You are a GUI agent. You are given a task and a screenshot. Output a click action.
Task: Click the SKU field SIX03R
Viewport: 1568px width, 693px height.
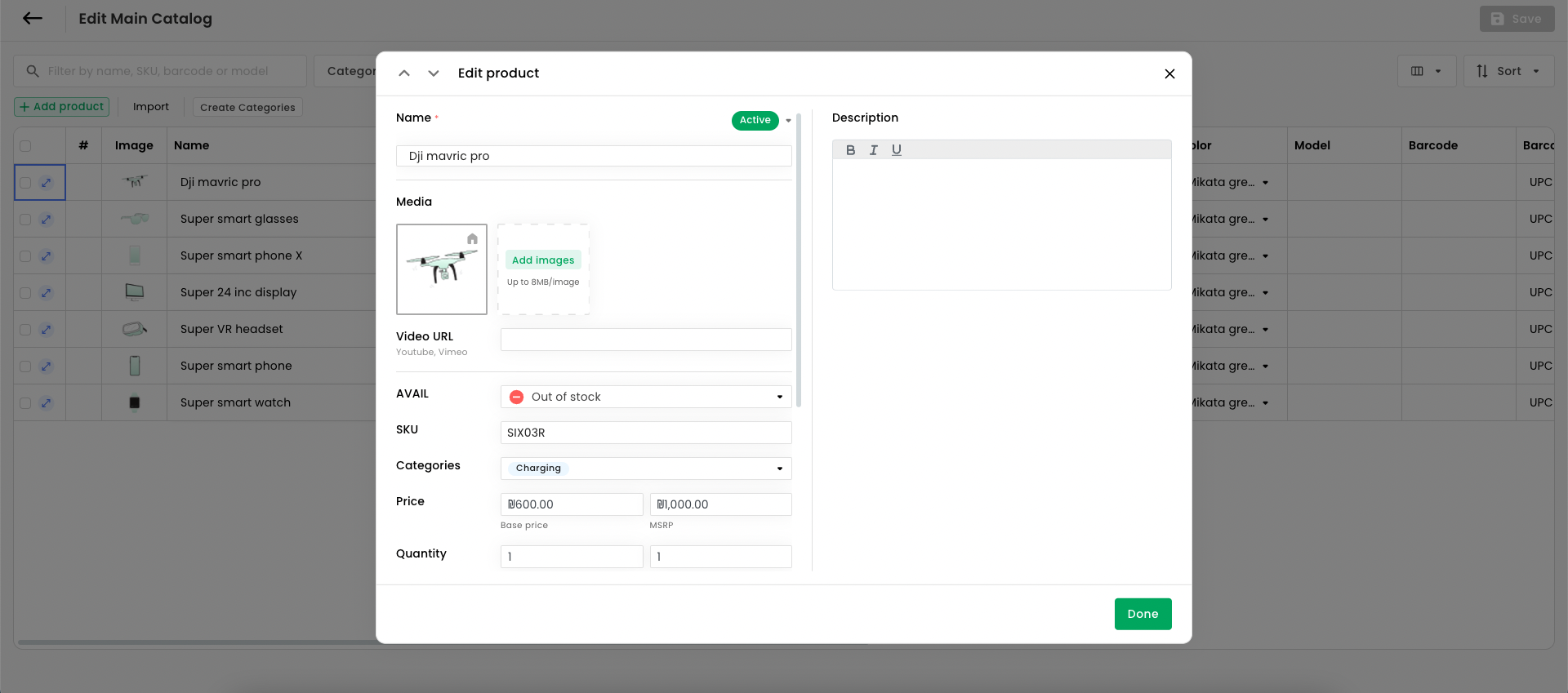[x=646, y=433]
